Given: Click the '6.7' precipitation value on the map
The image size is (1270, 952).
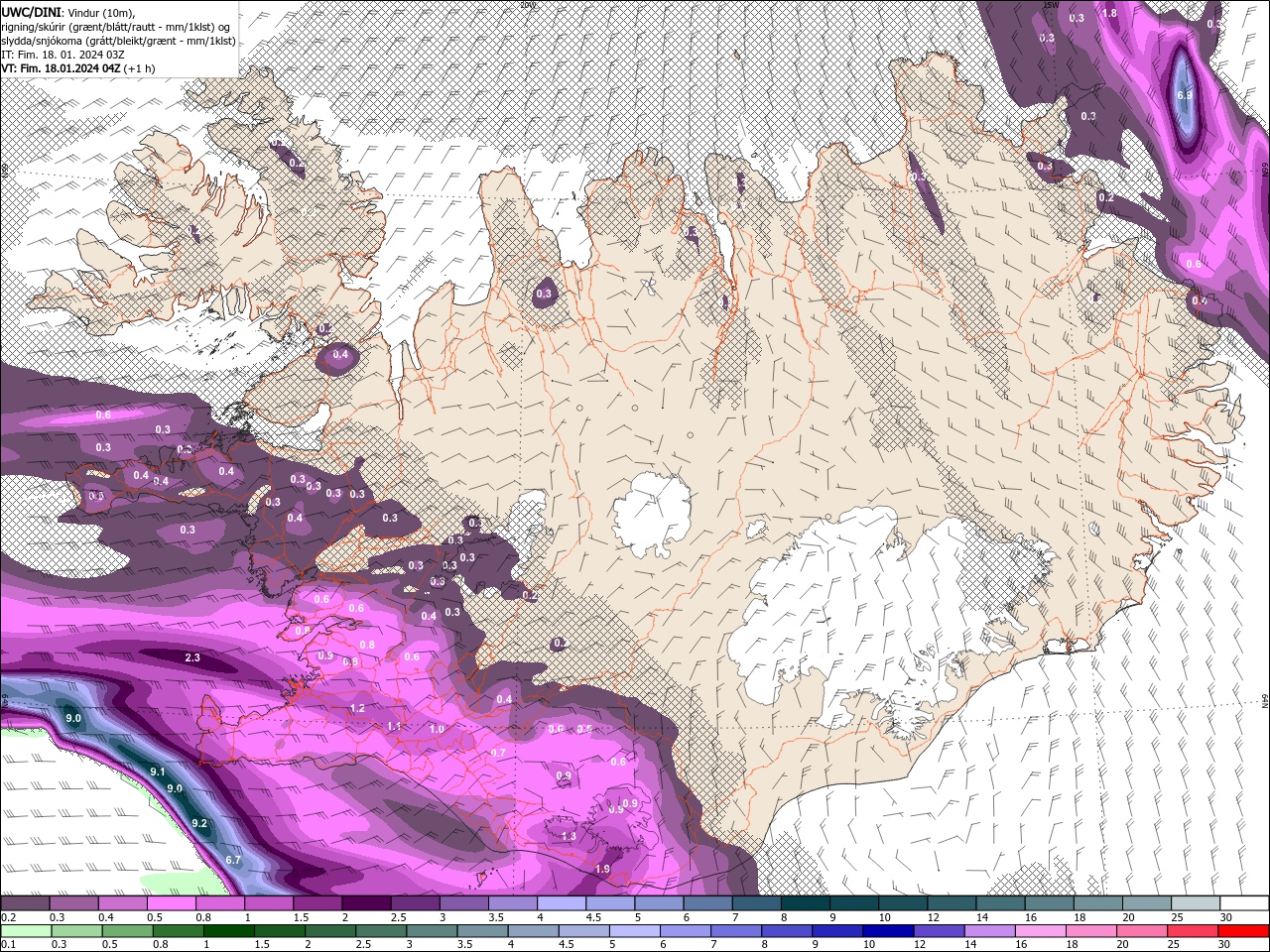Looking at the screenshot, I should [233, 860].
